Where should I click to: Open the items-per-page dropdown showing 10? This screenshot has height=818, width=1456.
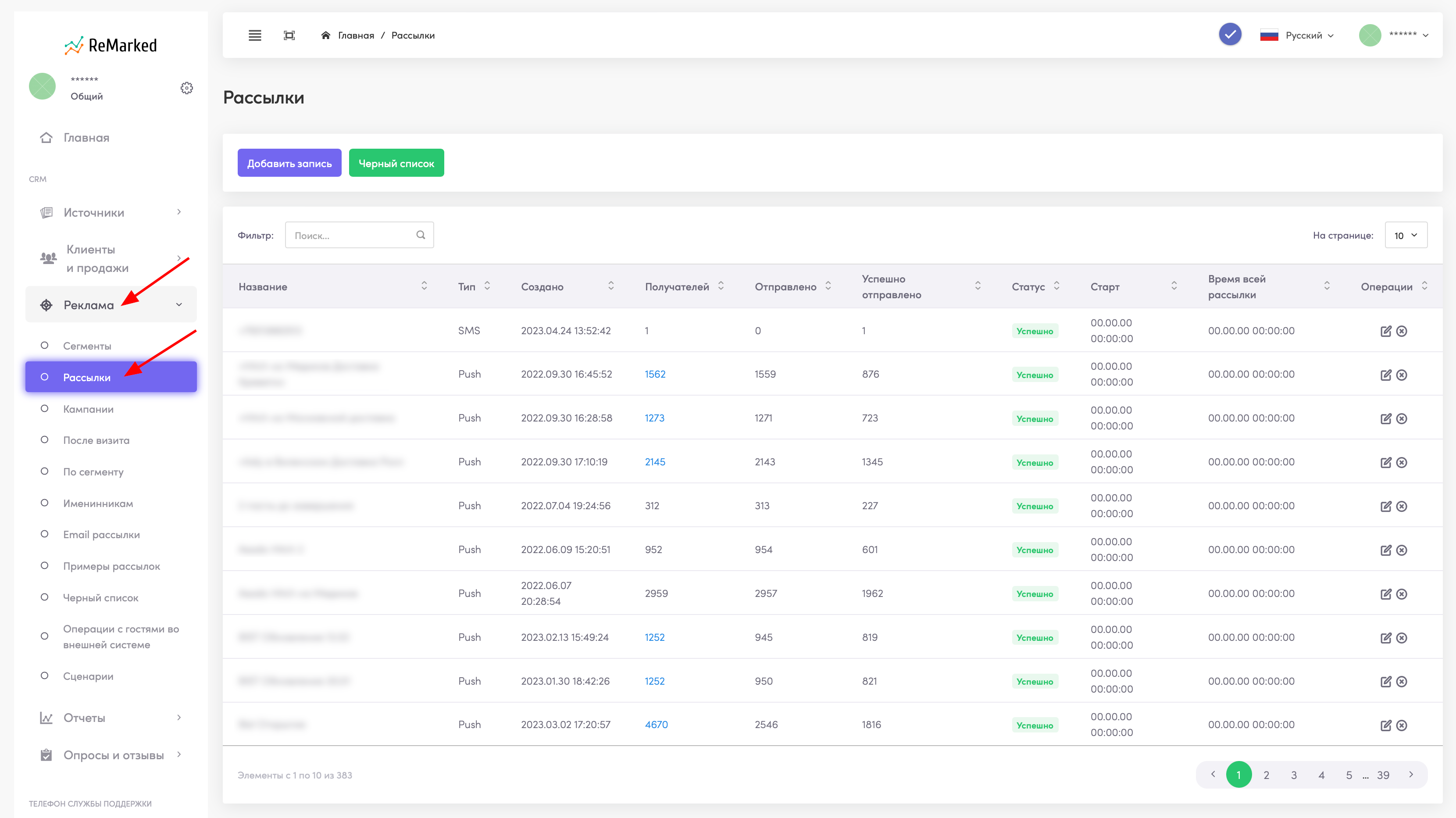[x=1406, y=235]
